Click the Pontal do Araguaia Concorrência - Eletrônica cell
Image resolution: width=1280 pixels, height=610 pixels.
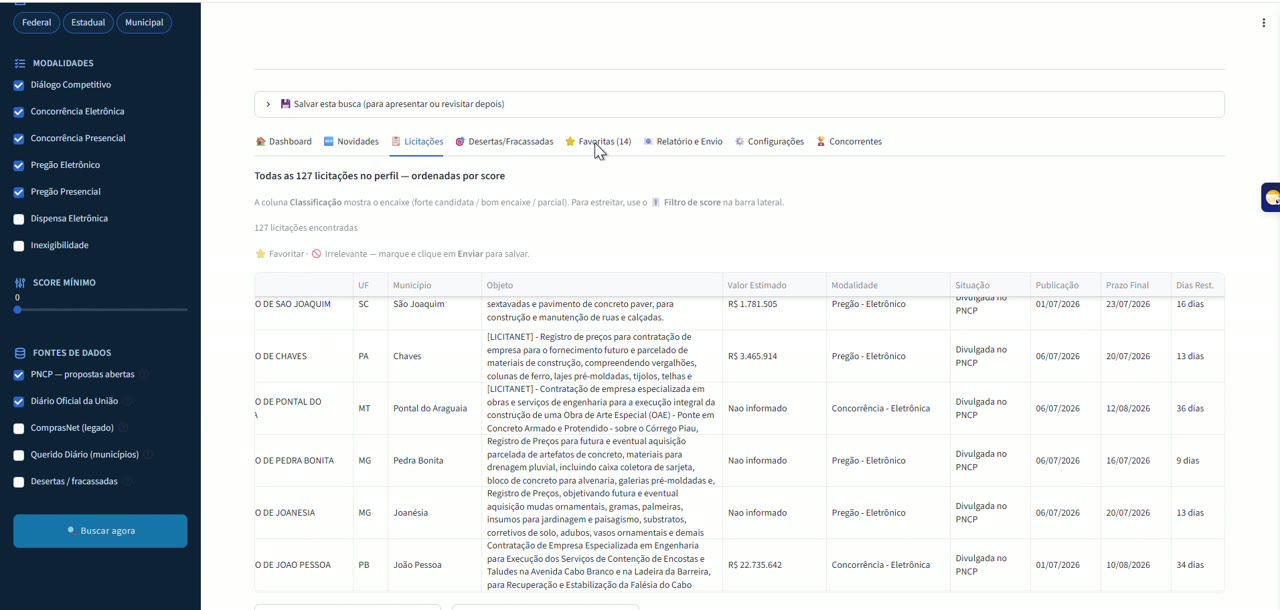(888, 408)
